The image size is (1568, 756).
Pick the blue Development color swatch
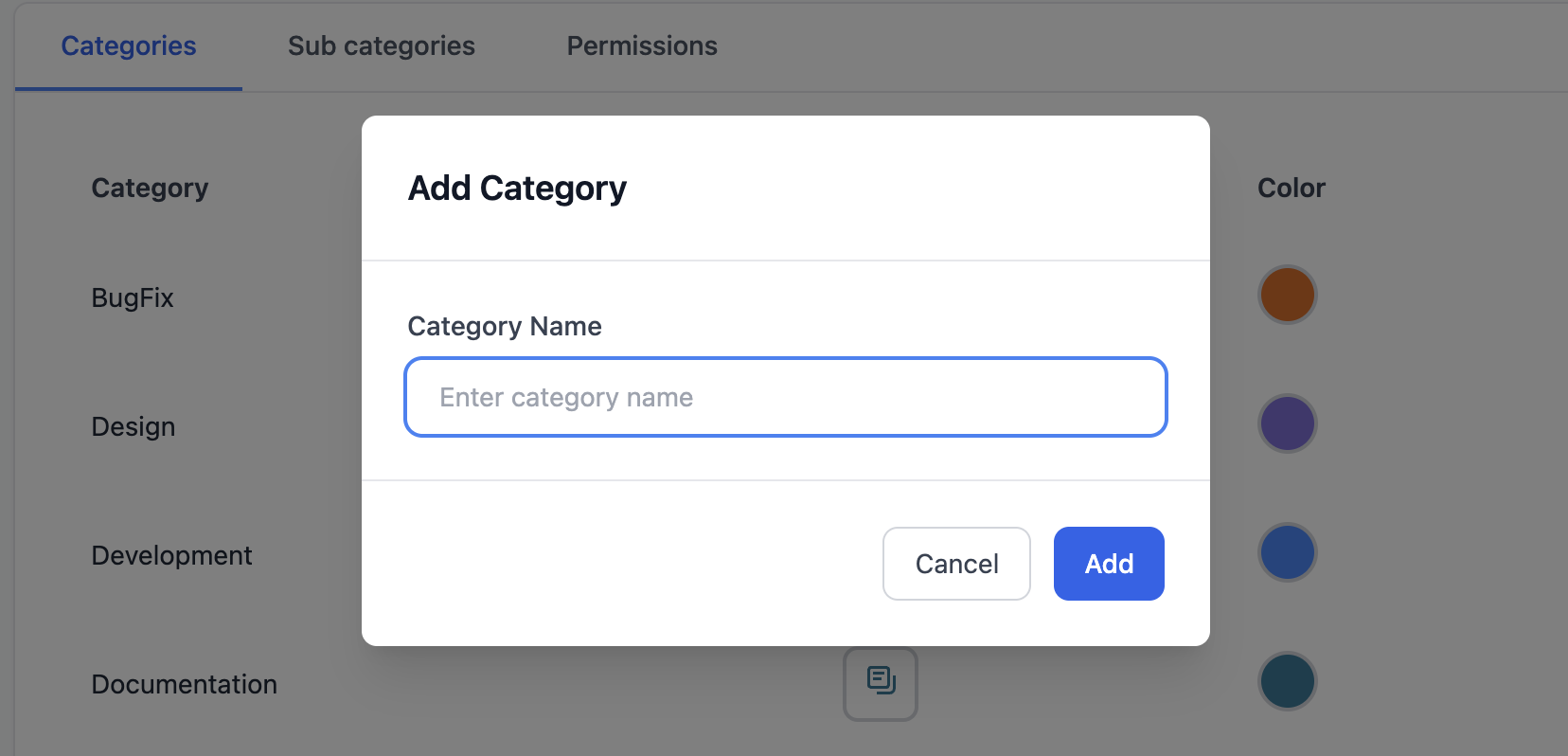pos(1288,552)
